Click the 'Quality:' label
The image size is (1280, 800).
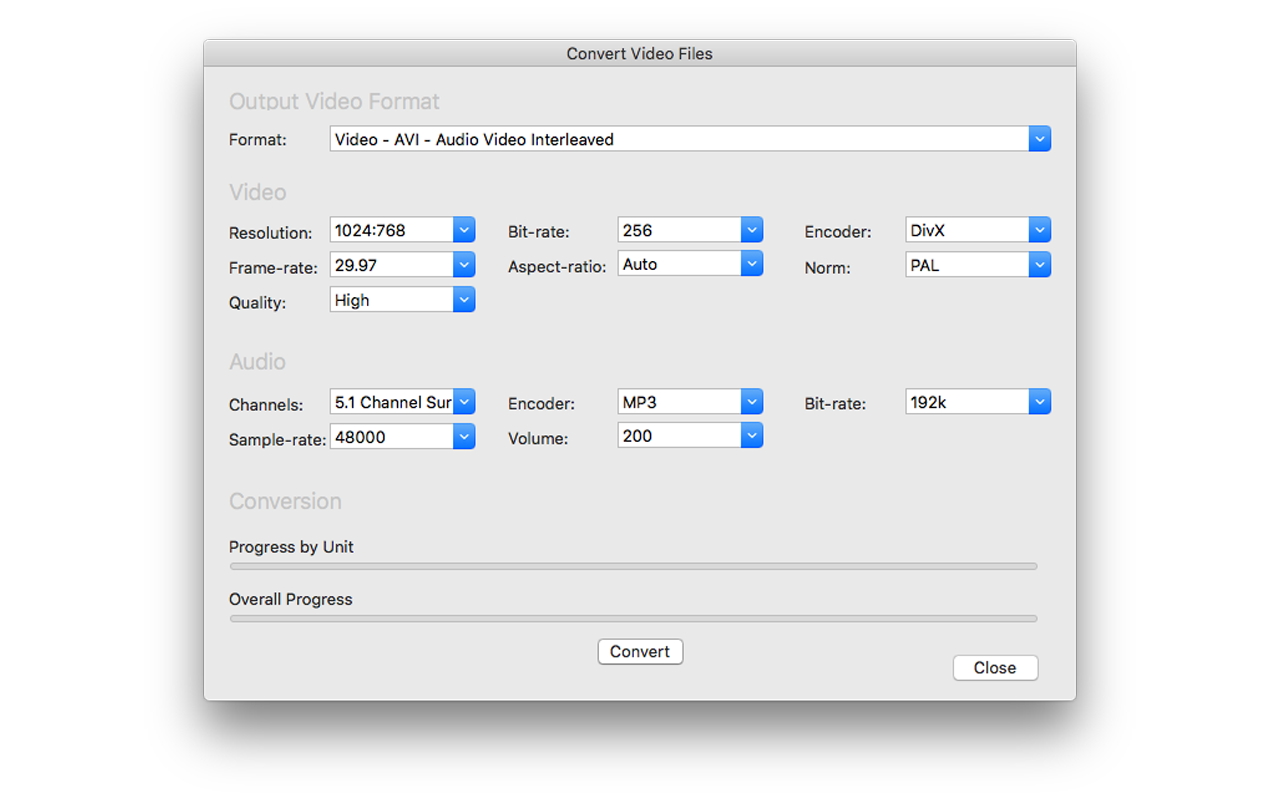coord(257,303)
